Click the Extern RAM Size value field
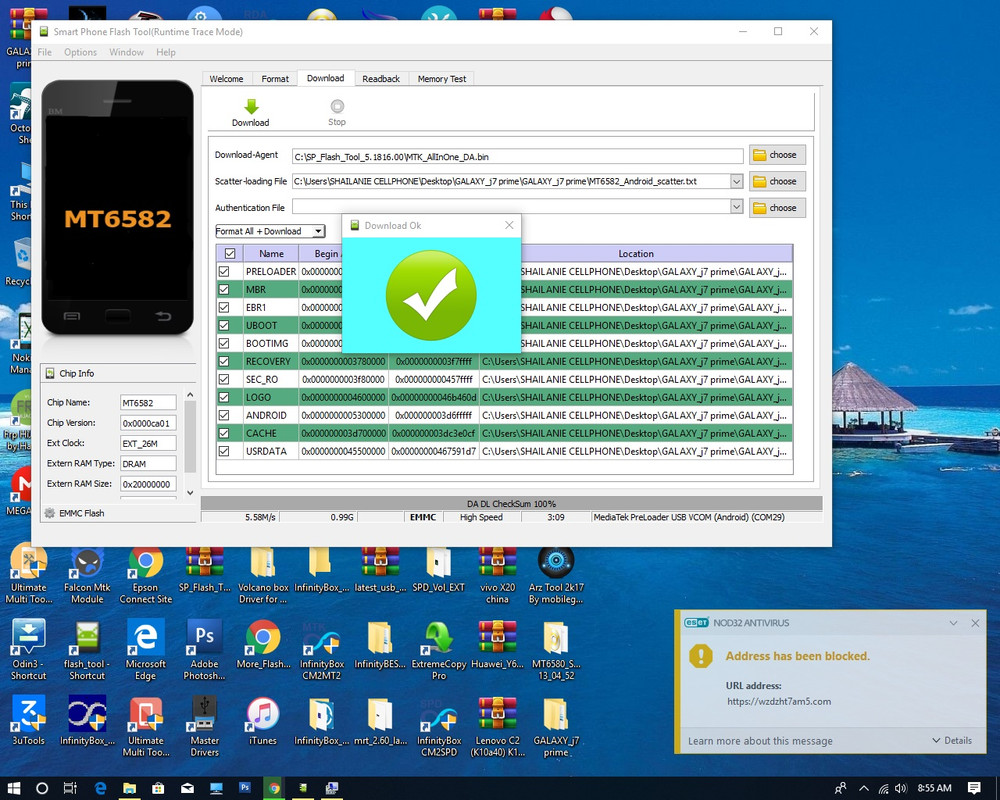This screenshot has width=1000, height=800. tap(148, 484)
